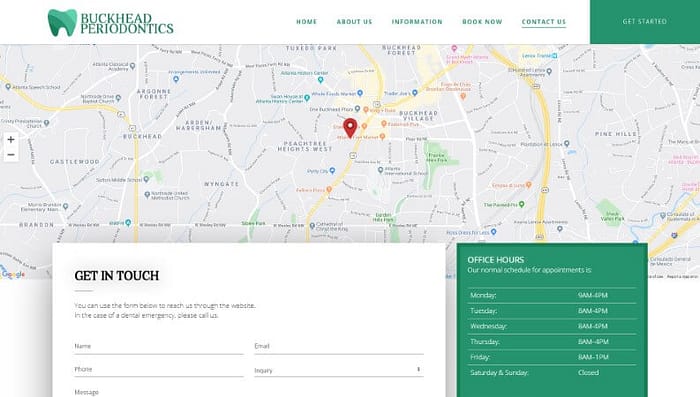Open the About Us menu item
The height and width of the screenshot is (397, 700).
(354, 21)
